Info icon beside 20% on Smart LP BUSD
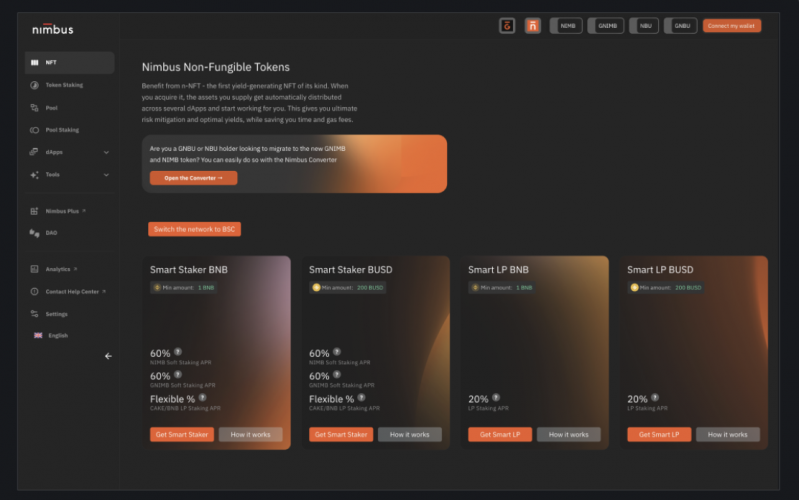This screenshot has height=500, width=799. tap(655, 398)
